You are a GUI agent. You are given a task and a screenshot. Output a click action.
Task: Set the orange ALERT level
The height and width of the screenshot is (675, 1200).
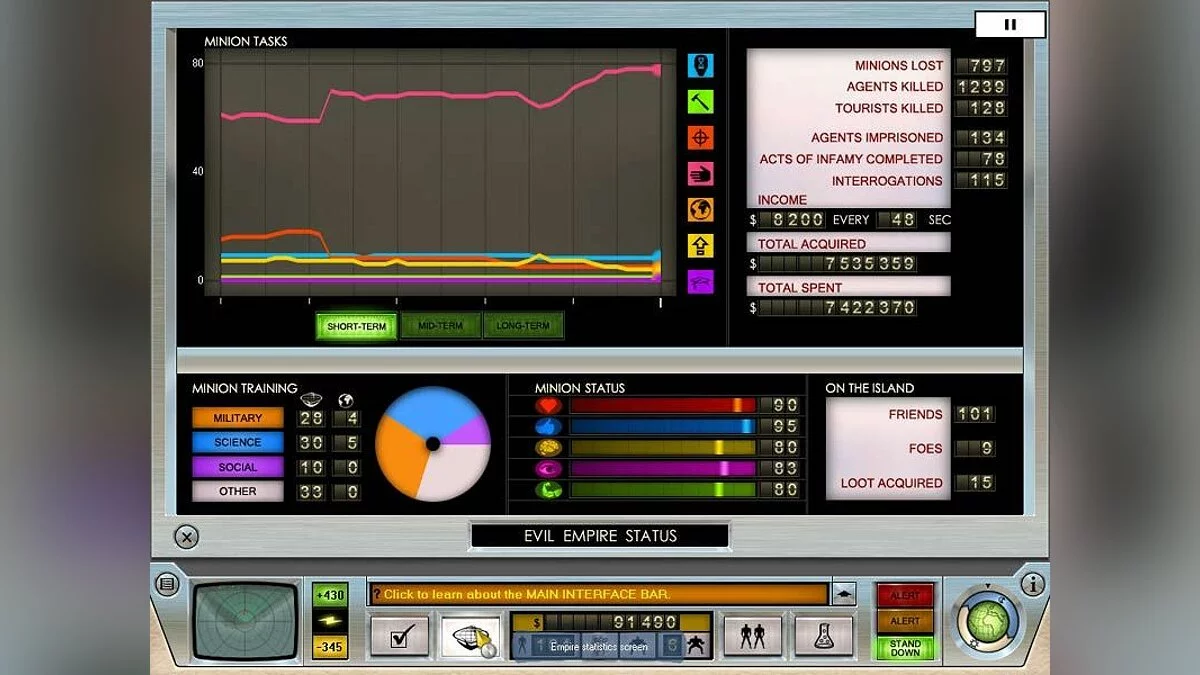tap(905, 621)
